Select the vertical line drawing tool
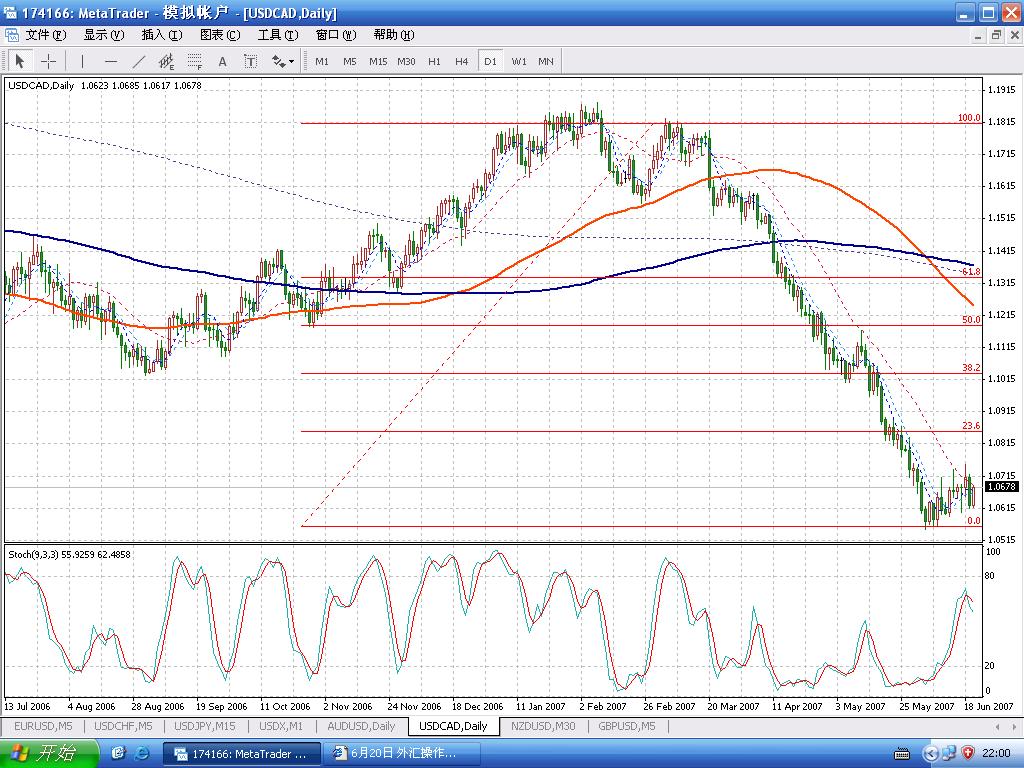The height and width of the screenshot is (768, 1024). (83, 61)
